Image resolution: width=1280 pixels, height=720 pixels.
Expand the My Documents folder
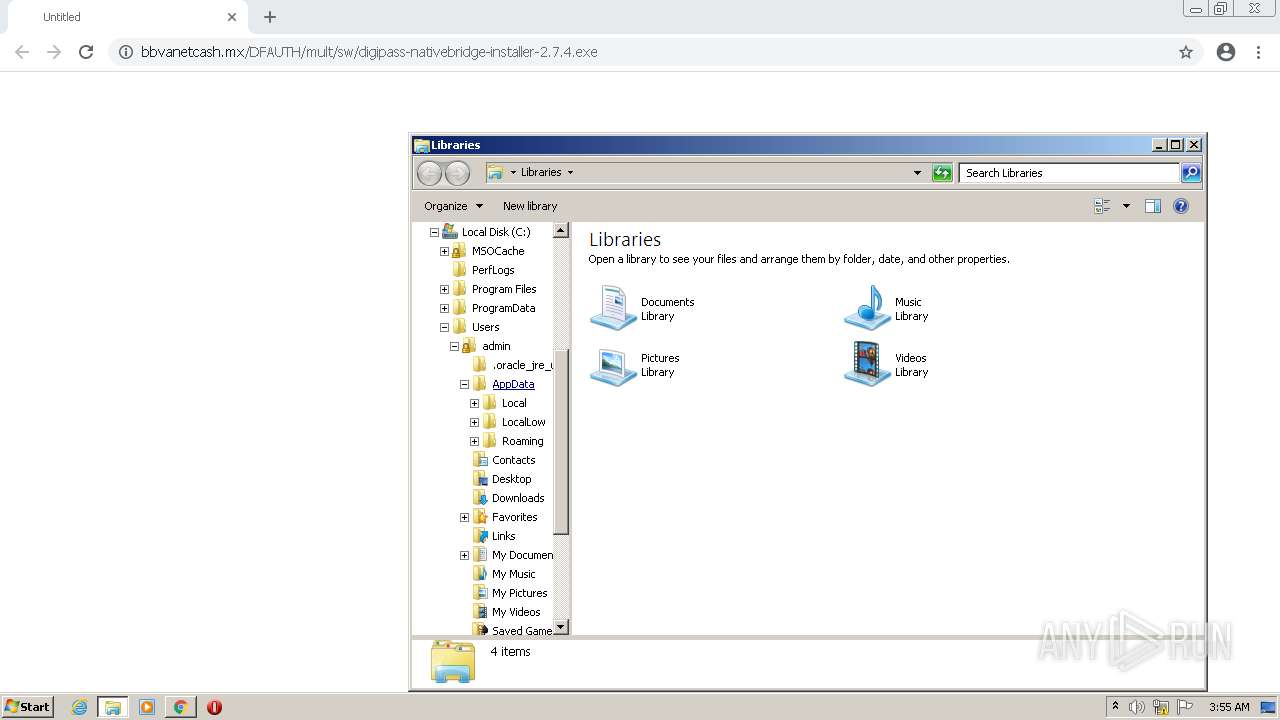tap(464, 555)
